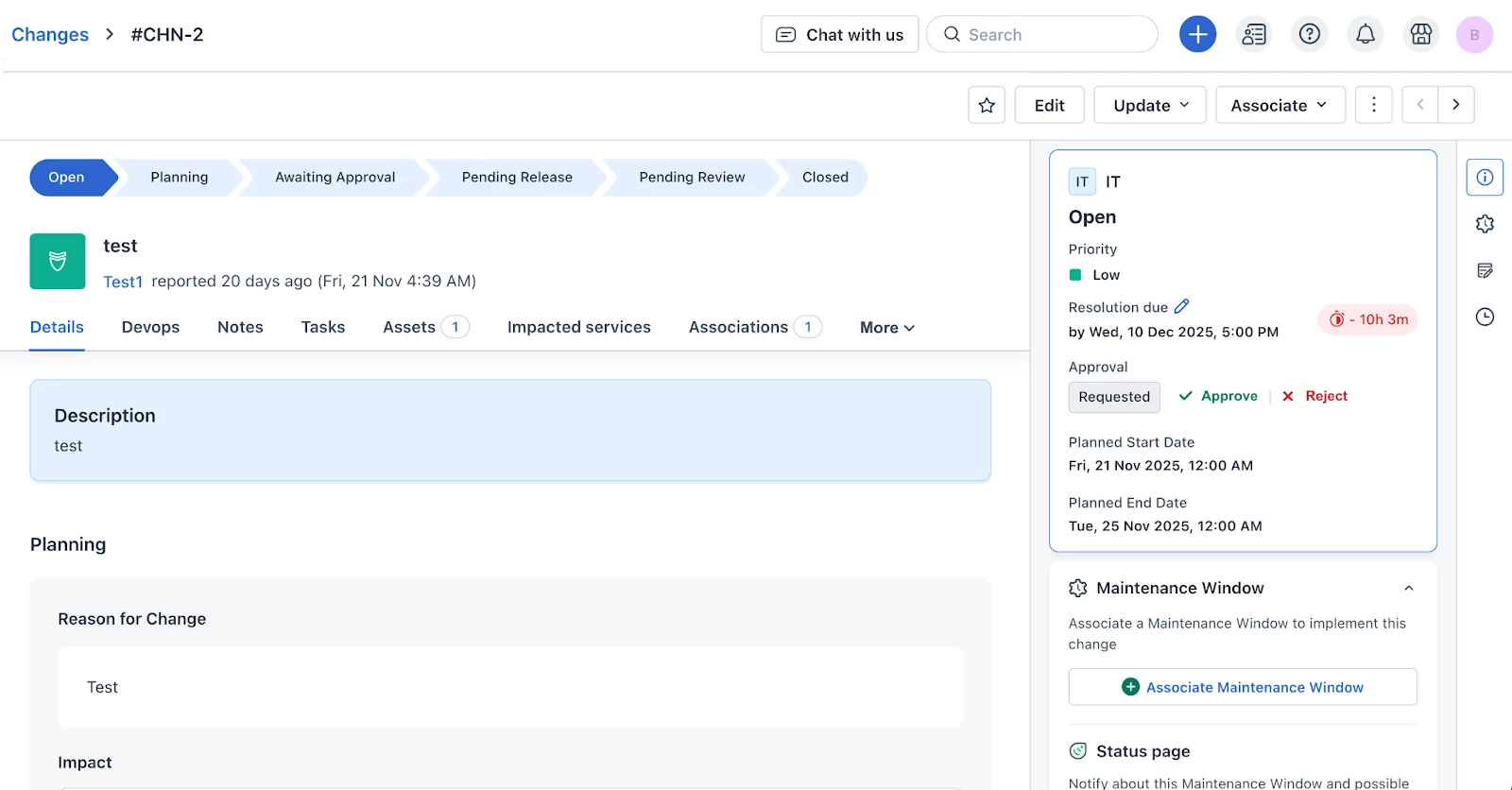Select the Planning status stage
The image size is (1512, 790).
[180, 178]
